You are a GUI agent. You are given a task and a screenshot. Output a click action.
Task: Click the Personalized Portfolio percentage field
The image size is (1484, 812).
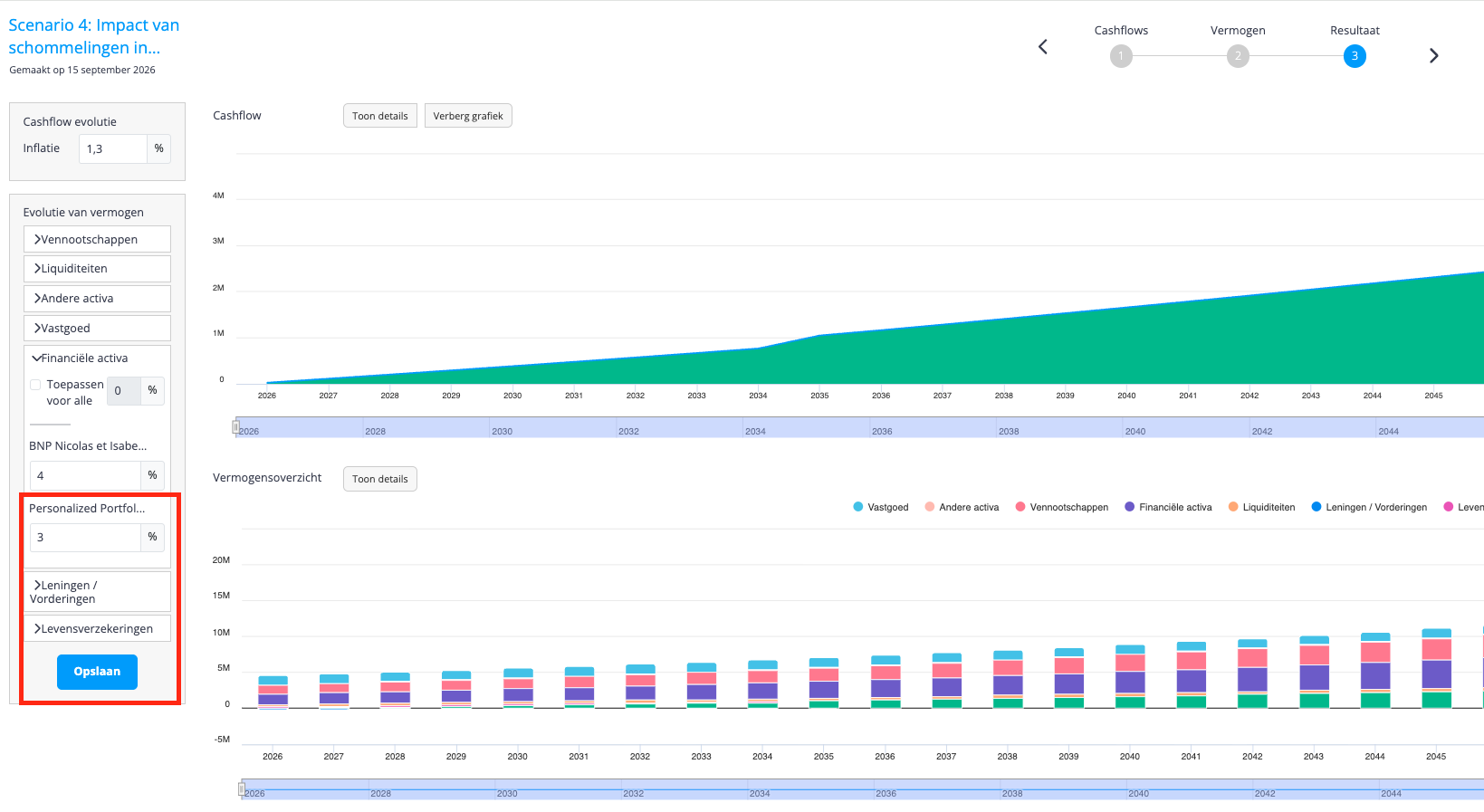tap(86, 537)
